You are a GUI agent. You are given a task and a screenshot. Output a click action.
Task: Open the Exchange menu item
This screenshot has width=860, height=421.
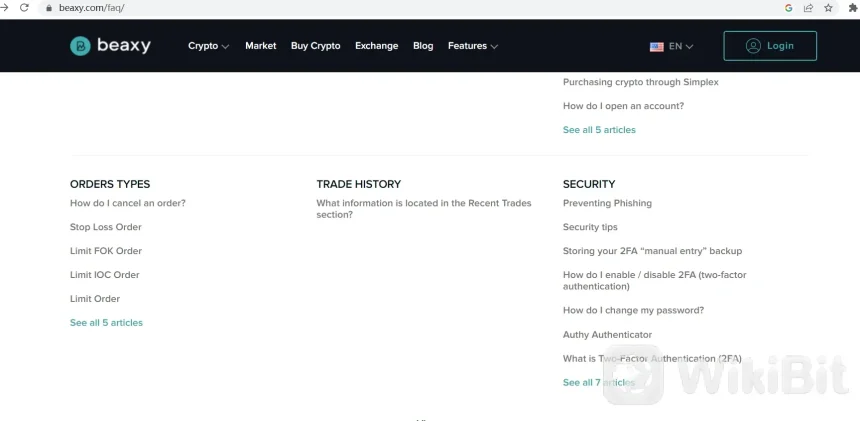376,46
